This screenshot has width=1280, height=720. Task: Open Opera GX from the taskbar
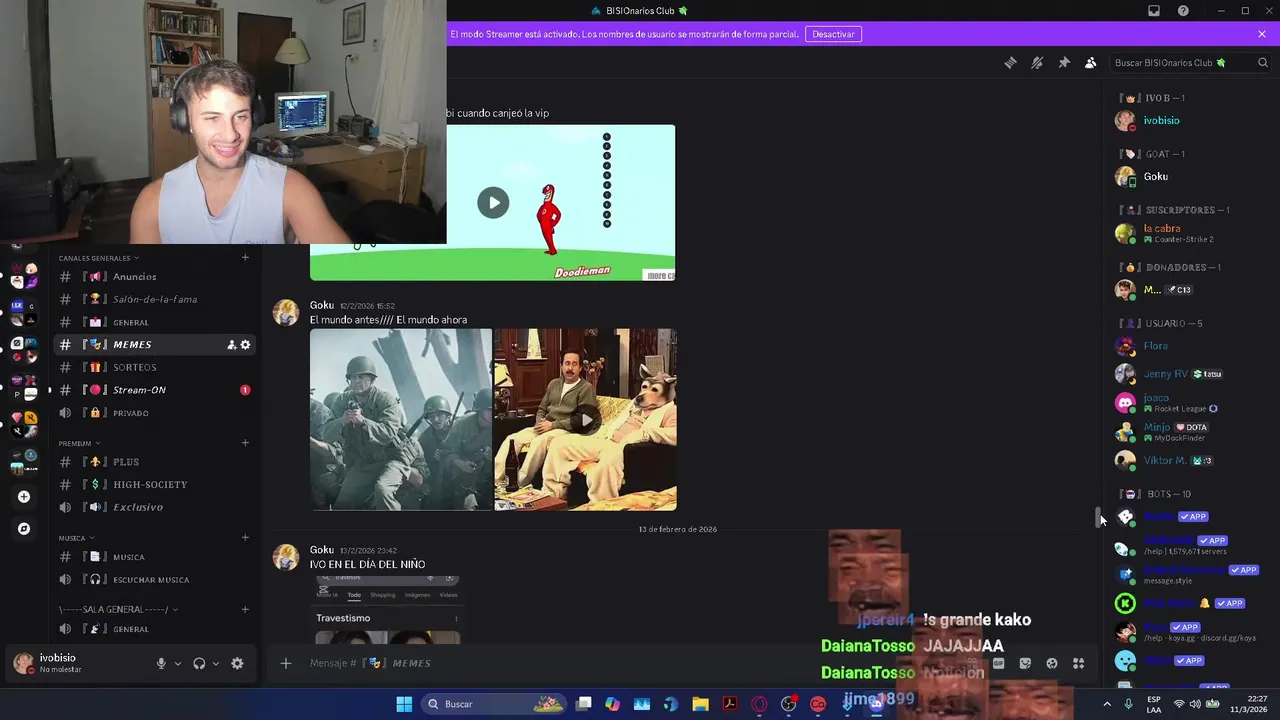point(759,704)
